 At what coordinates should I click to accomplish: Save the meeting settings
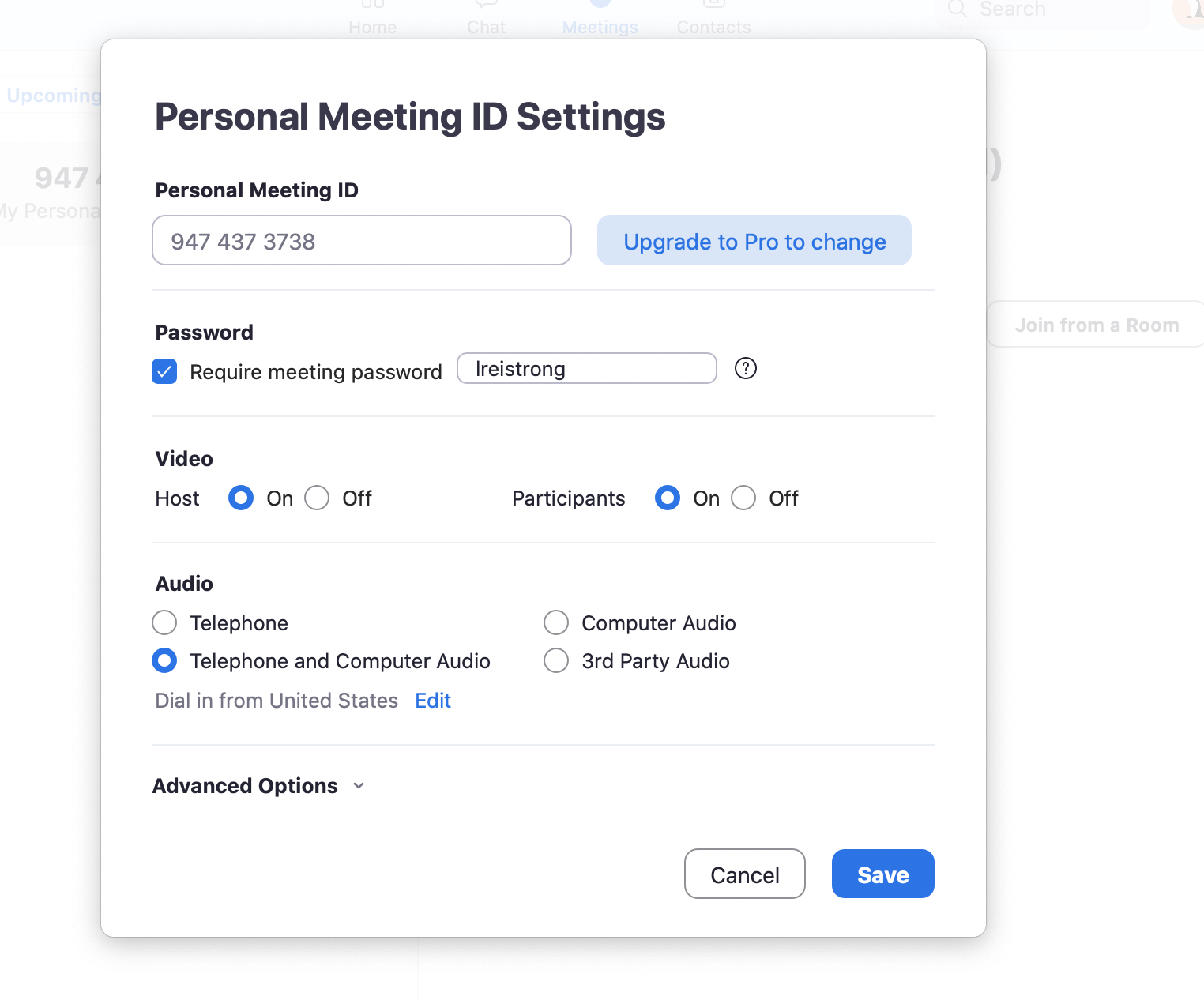tap(882, 874)
